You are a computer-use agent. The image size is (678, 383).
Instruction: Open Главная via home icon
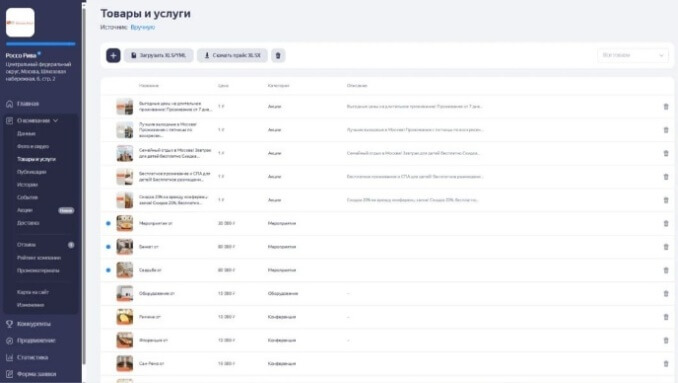point(10,104)
